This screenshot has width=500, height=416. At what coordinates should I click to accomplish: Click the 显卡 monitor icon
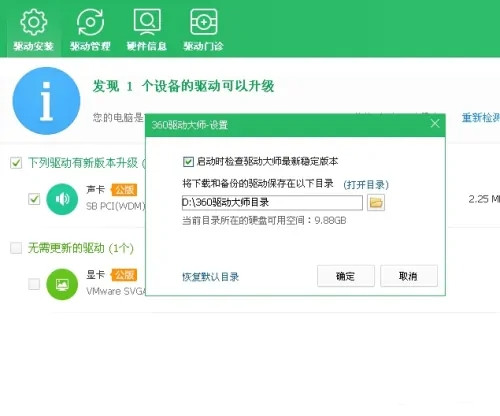point(62,284)
